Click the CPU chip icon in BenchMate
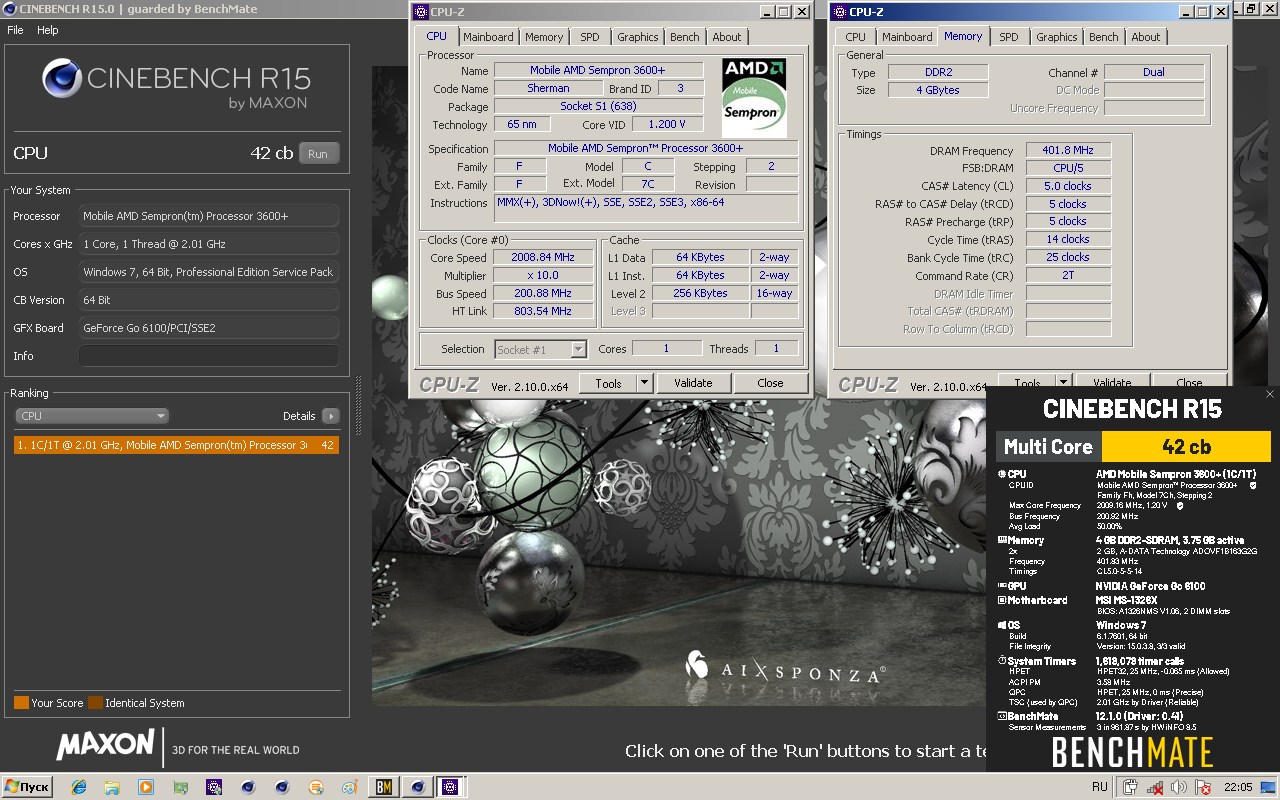 pyautogui.click(x=1002, y=474)
